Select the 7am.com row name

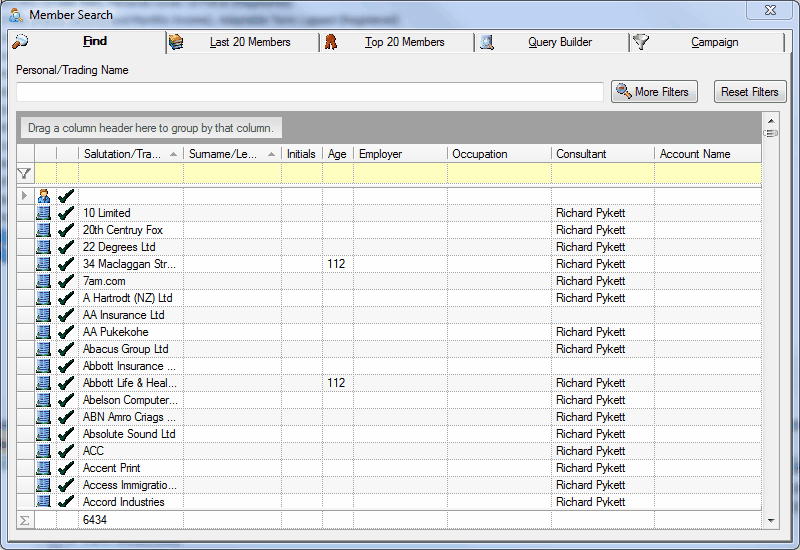coord(104,281)
